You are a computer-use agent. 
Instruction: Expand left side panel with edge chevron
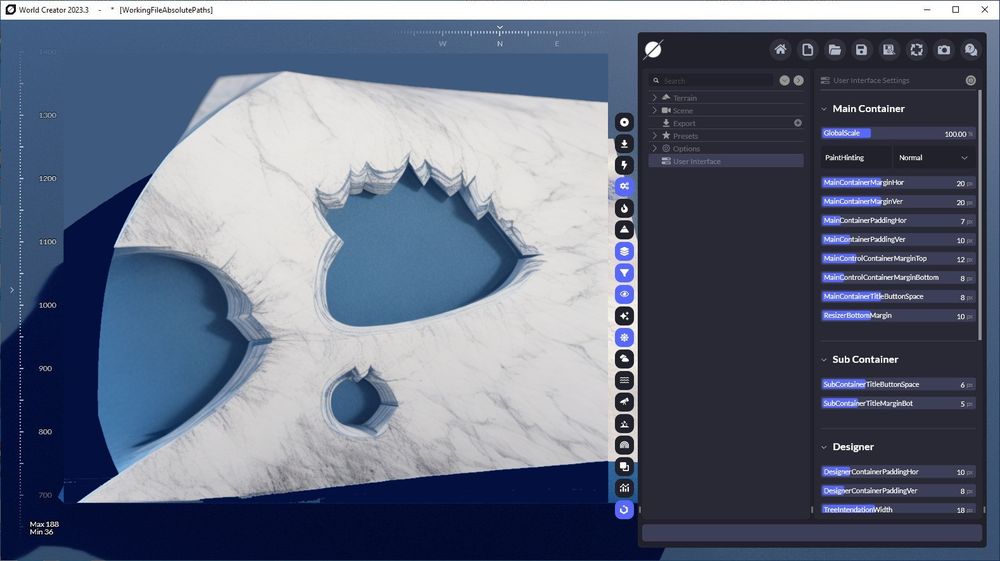pyautogui.click(x=11, y=290)
